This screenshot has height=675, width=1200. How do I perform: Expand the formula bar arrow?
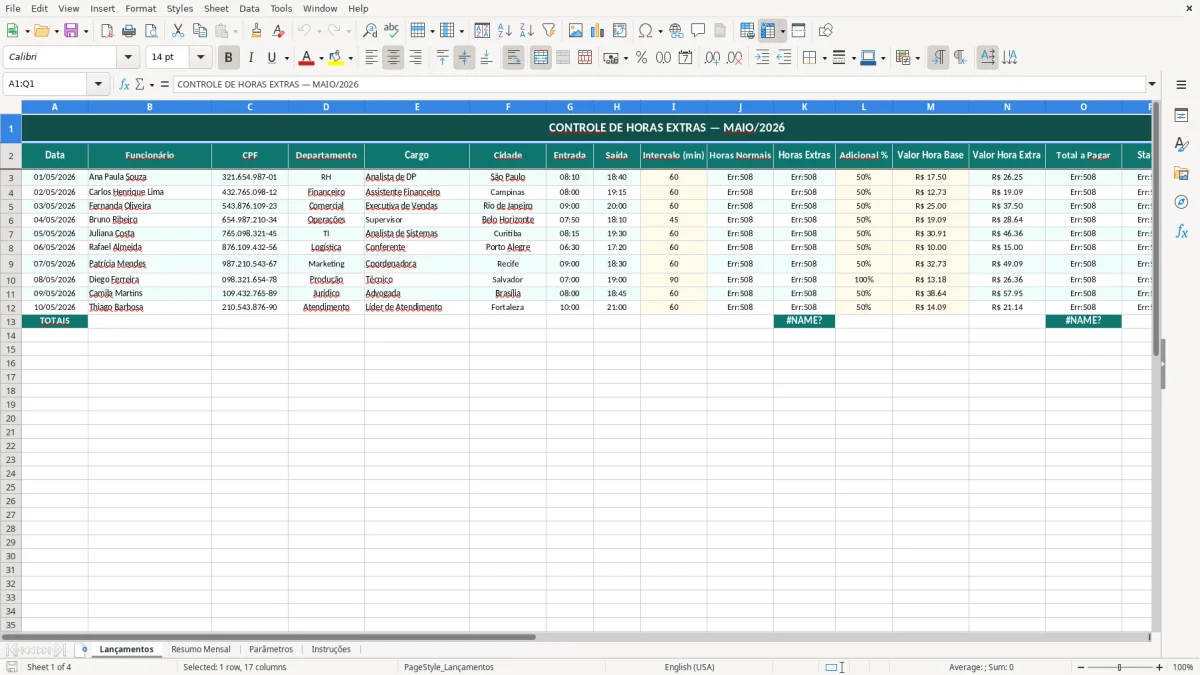[x=1152, y=84]
